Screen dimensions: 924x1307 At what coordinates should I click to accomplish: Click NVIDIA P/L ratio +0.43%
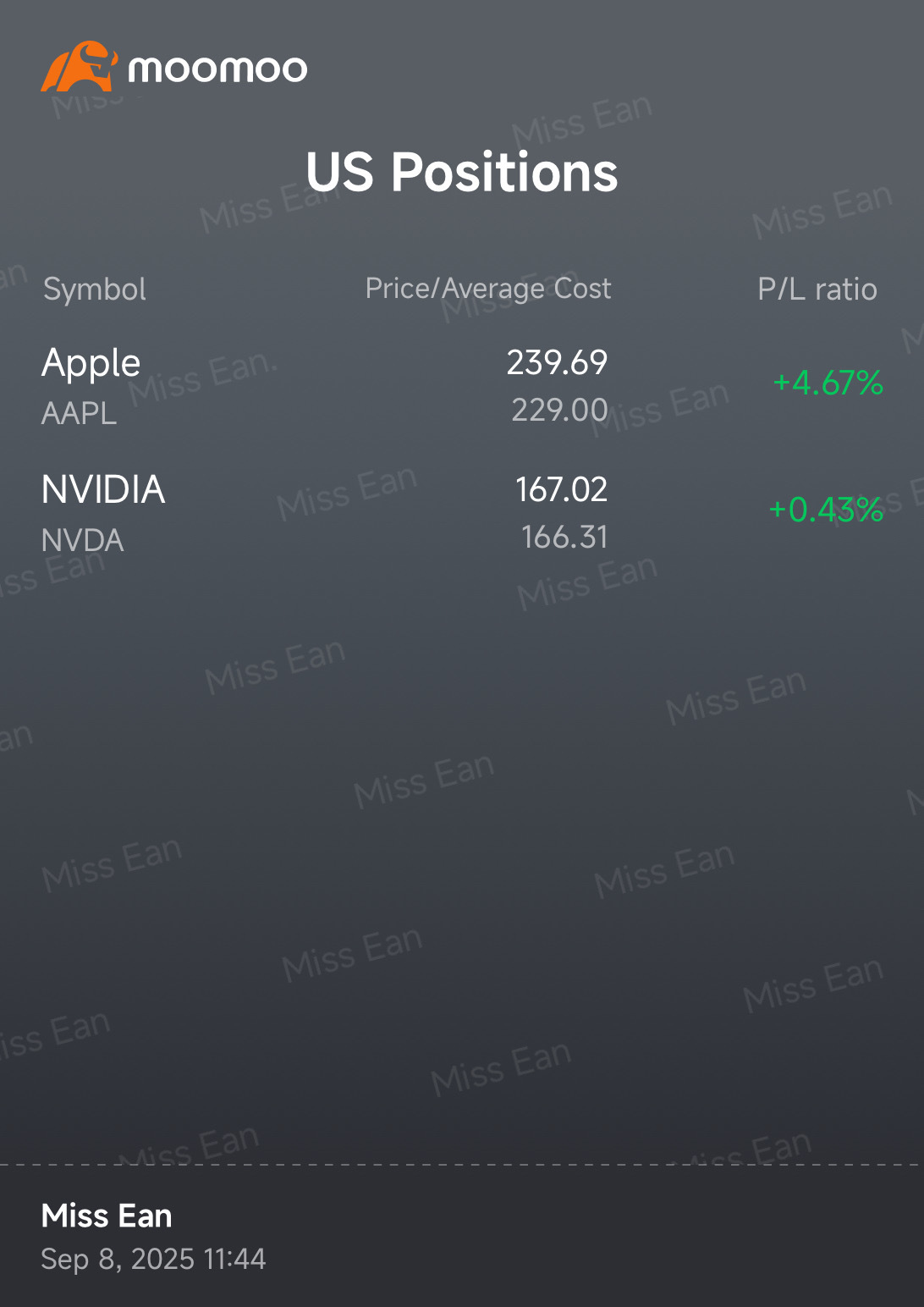pos(826,510)
